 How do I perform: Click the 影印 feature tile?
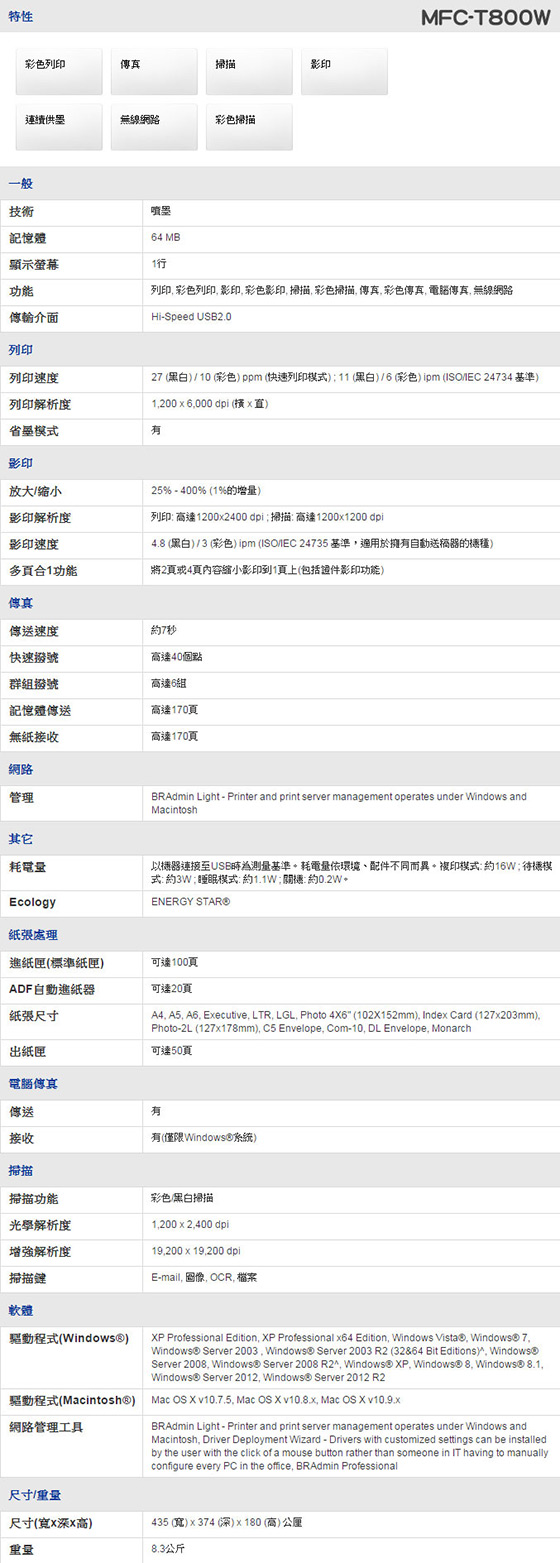344,71
